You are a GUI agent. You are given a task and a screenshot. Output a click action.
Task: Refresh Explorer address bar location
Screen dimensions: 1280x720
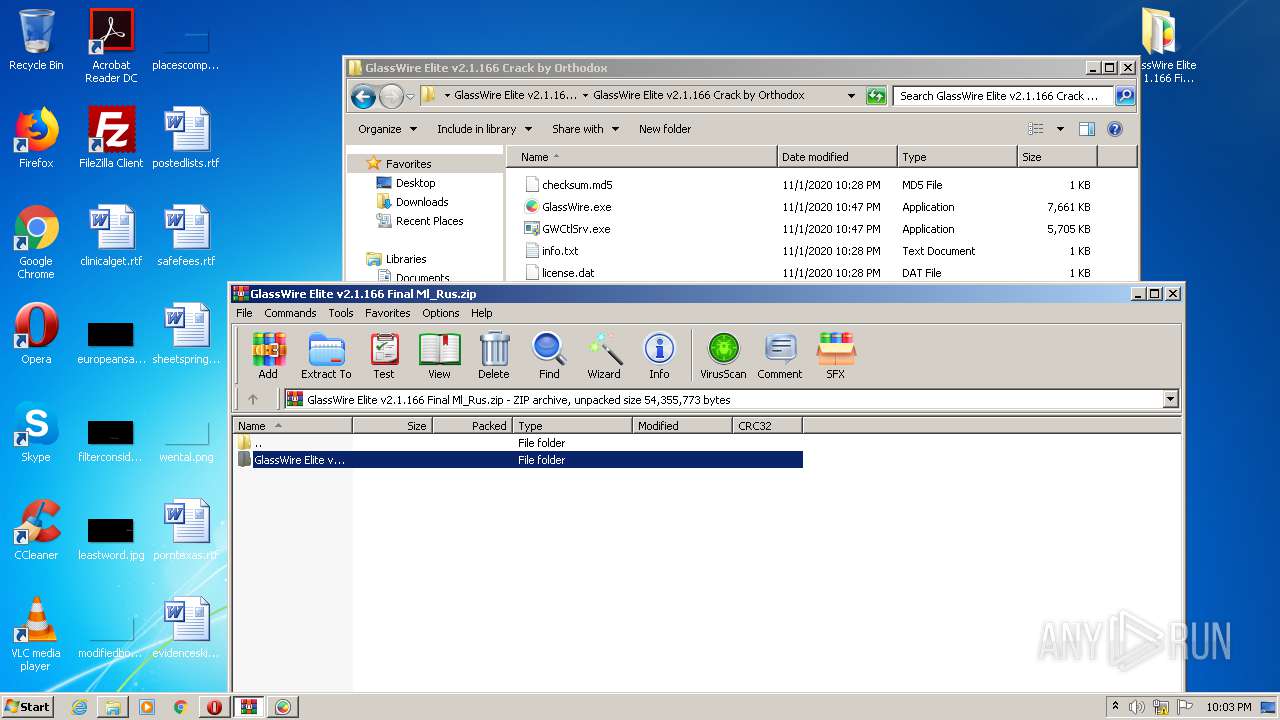pyautogui.click(x=876, y=96)
